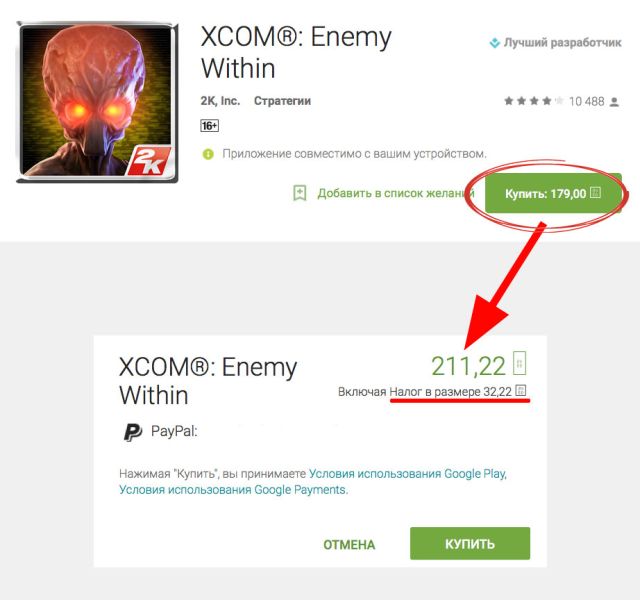The height and width of the screenshot is (600, 640).
Task: Click the currency symbol beside 211,22
Action: coord(520,363)
